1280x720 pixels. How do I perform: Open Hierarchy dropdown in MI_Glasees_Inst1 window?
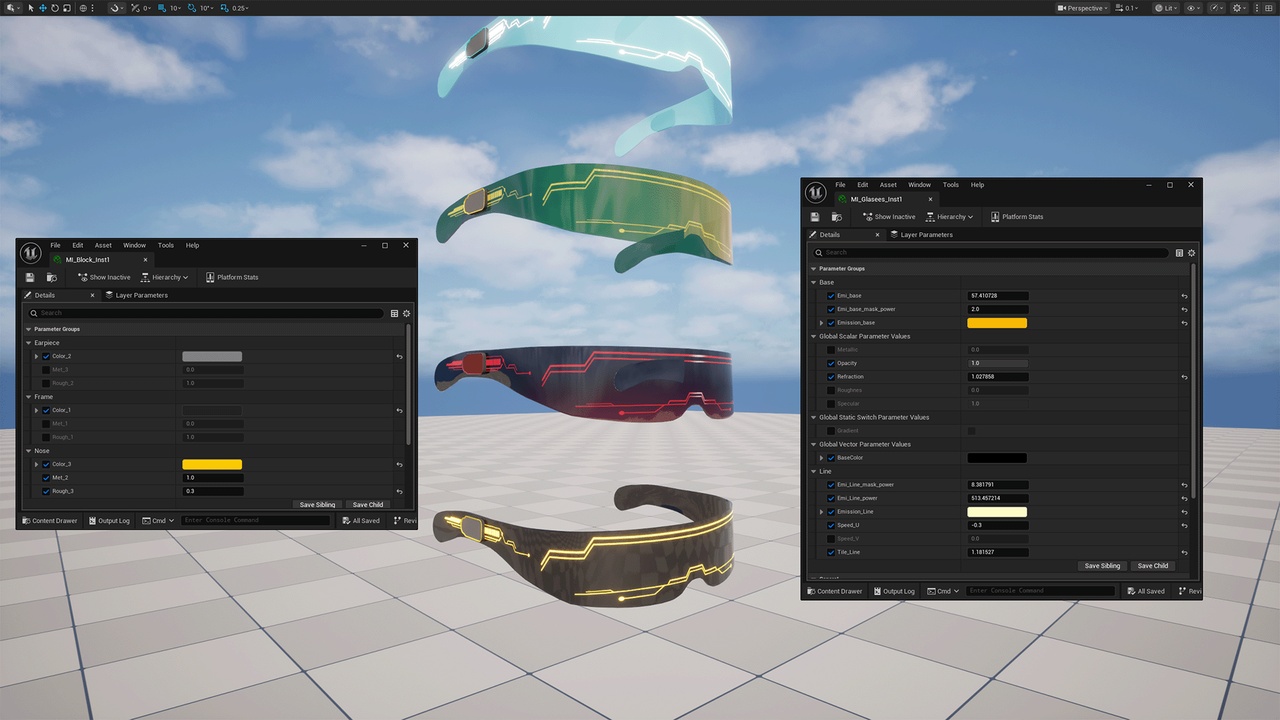click(x=949, y=216)
